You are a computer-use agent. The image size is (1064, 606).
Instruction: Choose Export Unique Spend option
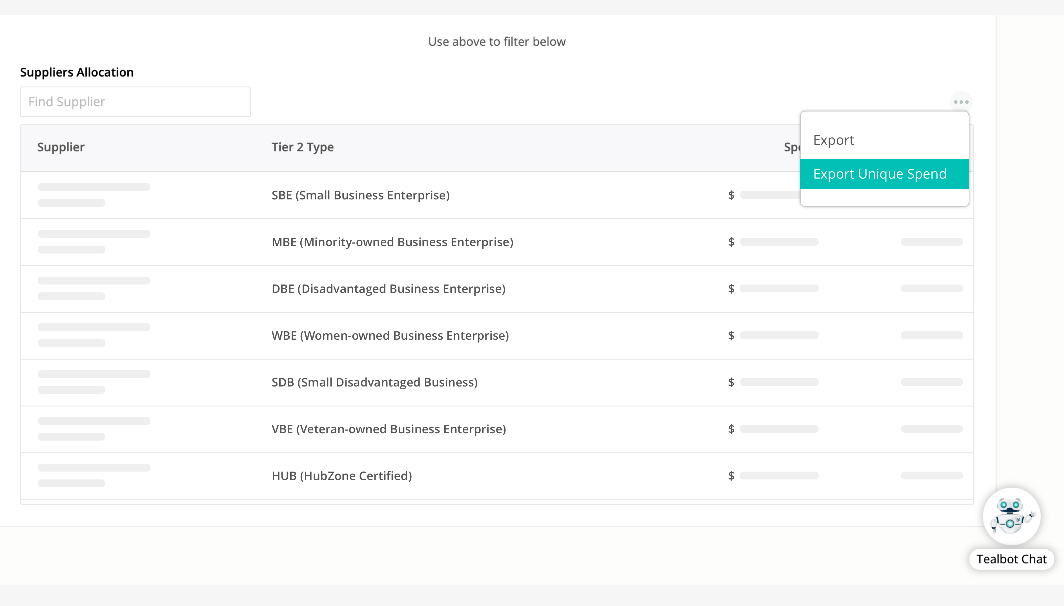(x=880, y=174)
